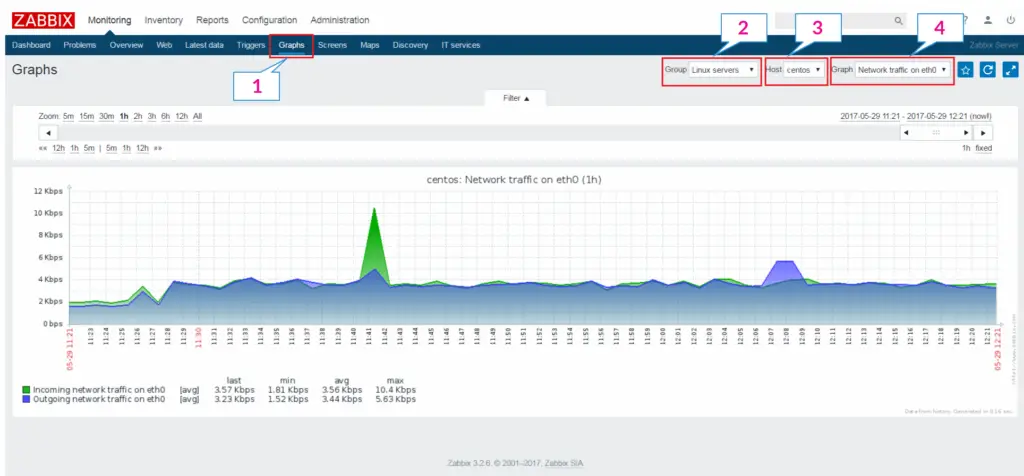Click the max value 10.4 Kbps

click(394, 390)
